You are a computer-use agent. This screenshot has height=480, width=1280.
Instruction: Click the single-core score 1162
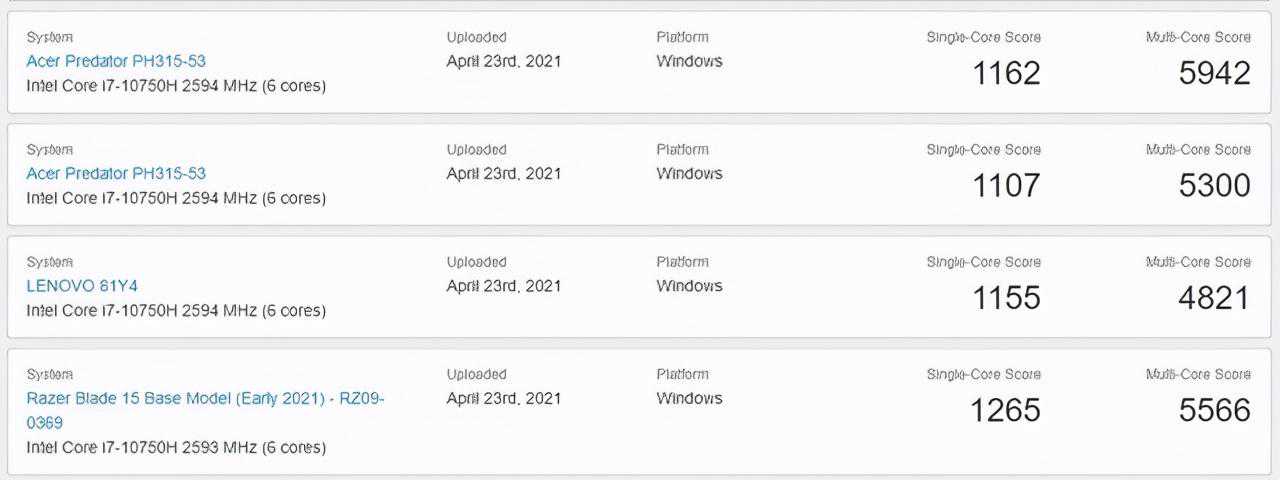[1006, 73]
